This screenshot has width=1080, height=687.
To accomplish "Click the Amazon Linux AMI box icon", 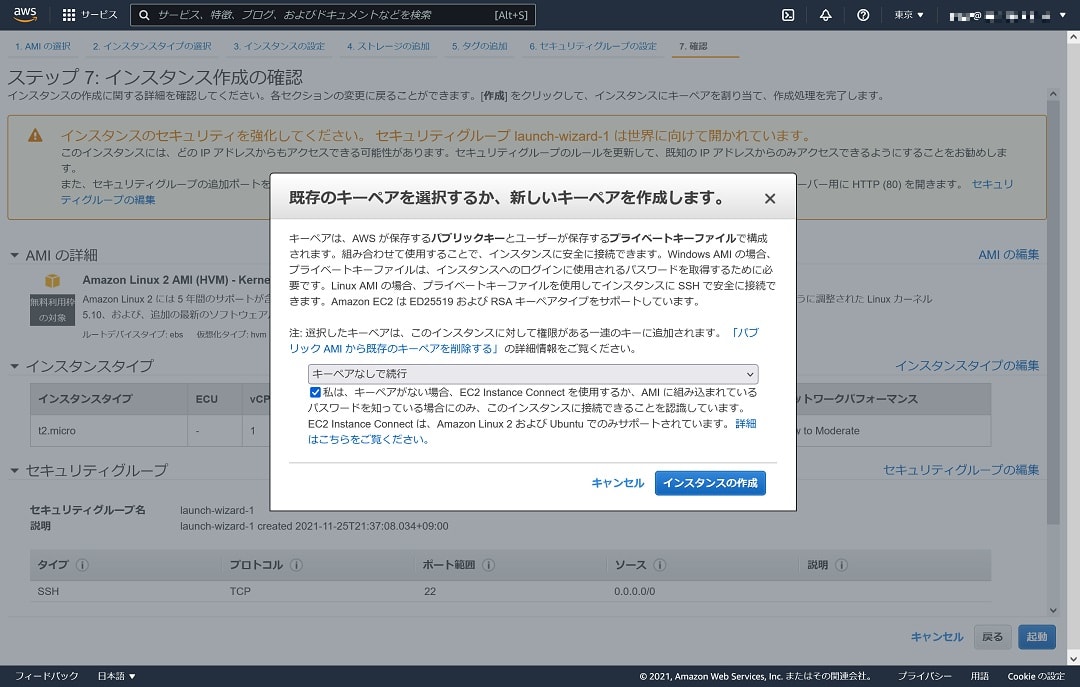I will [x=52, y=280].
